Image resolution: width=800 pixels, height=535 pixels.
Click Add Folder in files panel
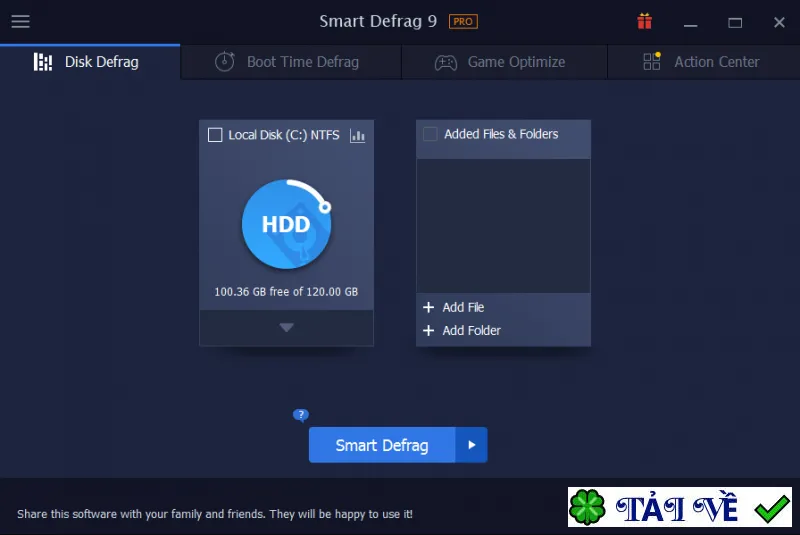pyautogui.click(x=462, y=330)
